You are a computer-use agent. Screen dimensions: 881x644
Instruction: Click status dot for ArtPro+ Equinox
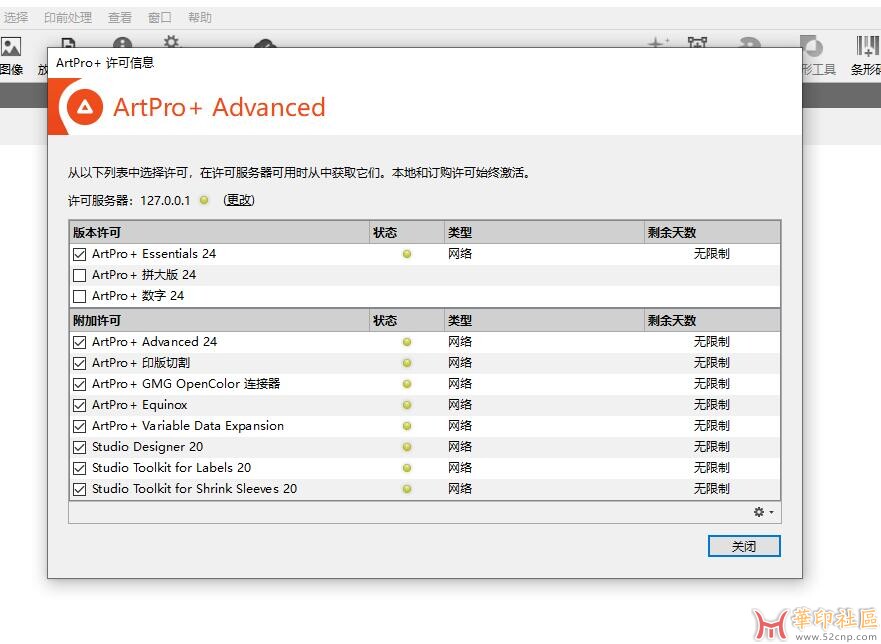(407, 405)
